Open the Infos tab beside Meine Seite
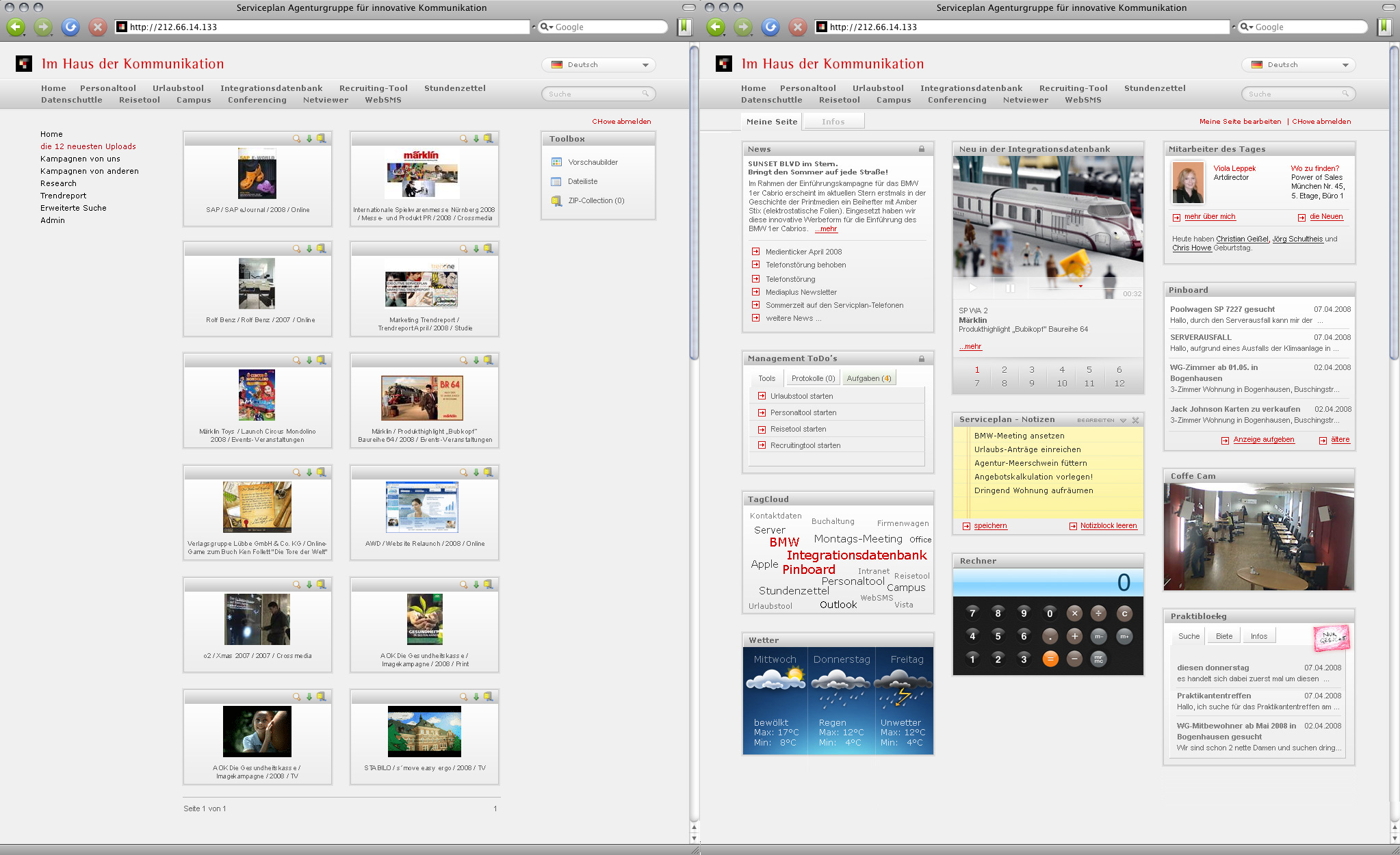 click(833, 122)
